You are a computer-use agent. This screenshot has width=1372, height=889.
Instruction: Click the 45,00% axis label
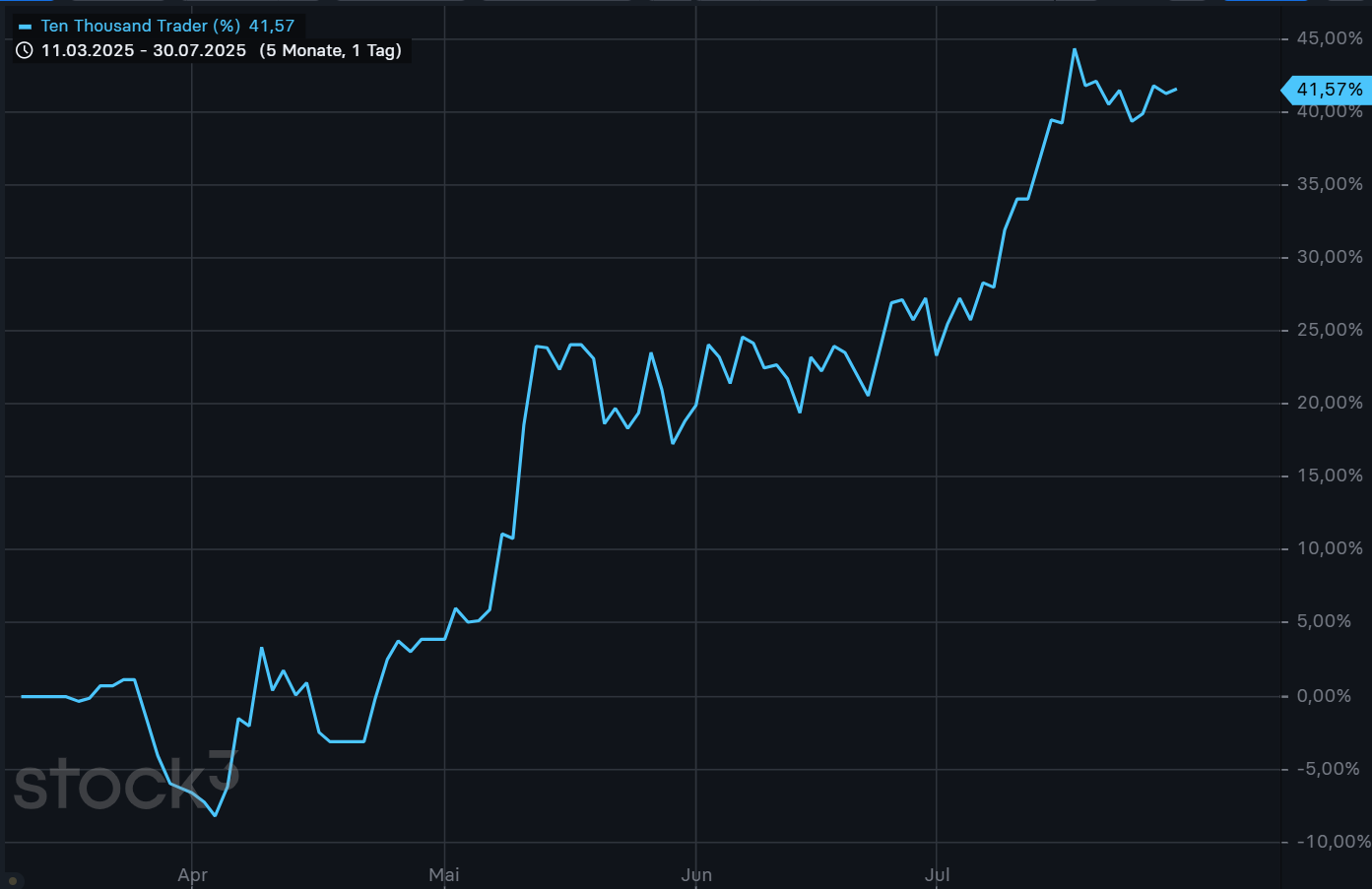[x=1330, y=38]
